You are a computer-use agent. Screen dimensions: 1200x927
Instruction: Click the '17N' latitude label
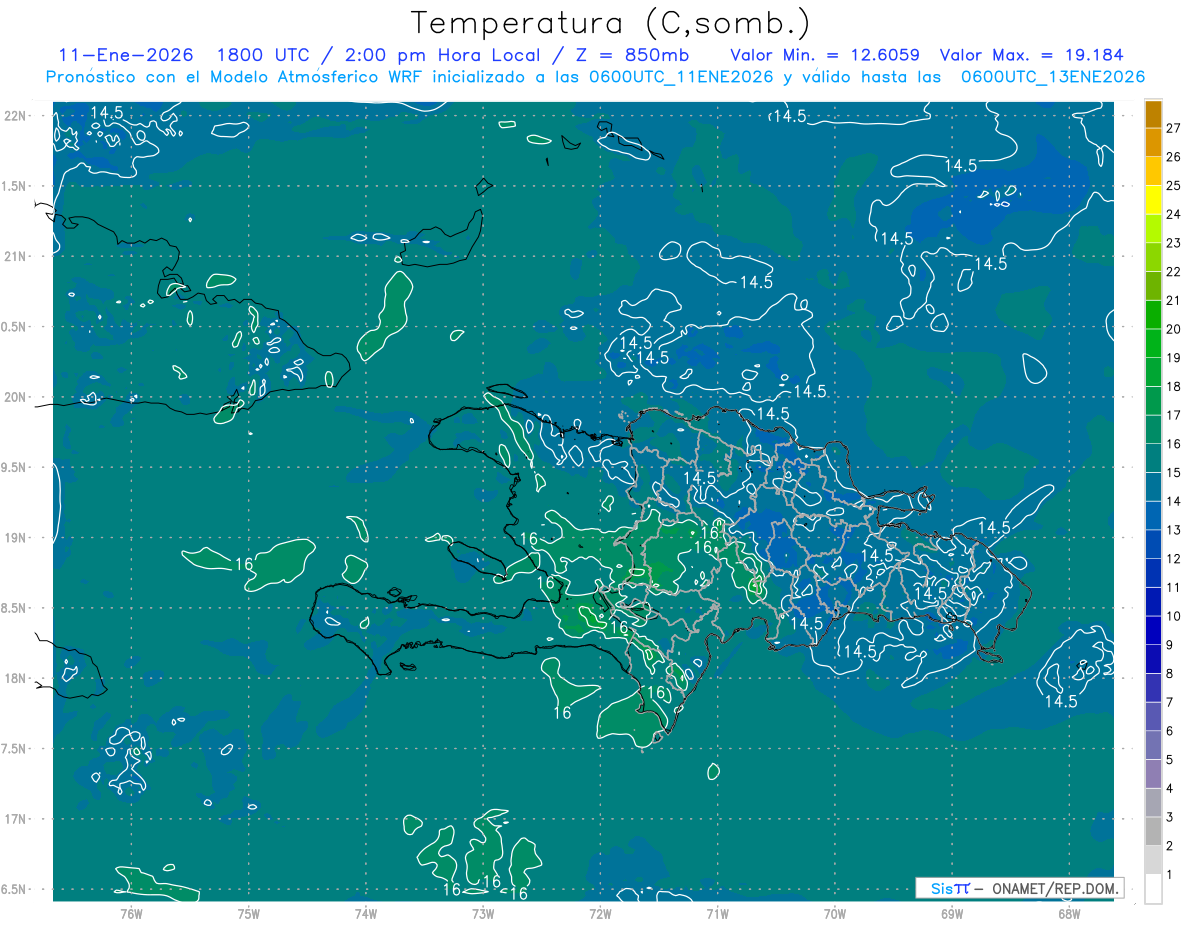click(x=15, y=819)
